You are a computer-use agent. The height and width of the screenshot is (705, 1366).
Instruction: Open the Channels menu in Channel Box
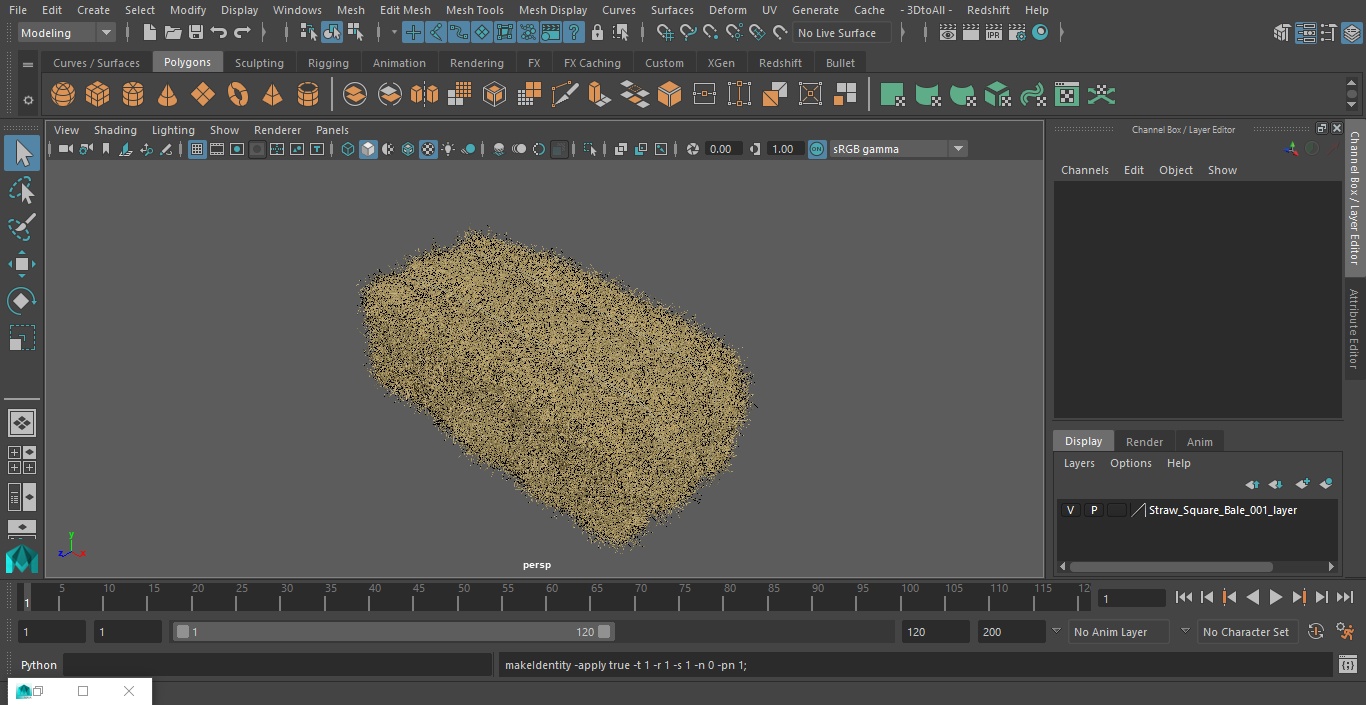click(x=1085, y=170)
